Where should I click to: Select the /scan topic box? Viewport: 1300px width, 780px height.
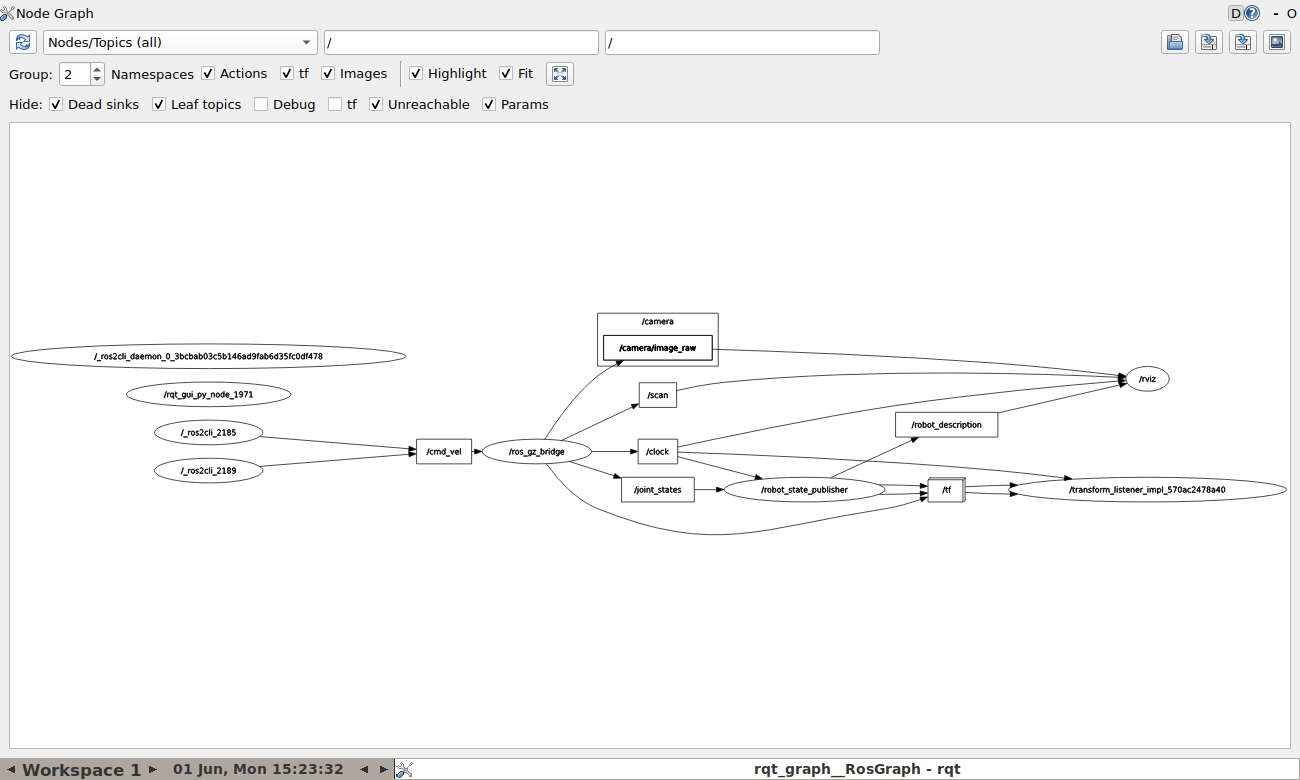pos(658,395)
